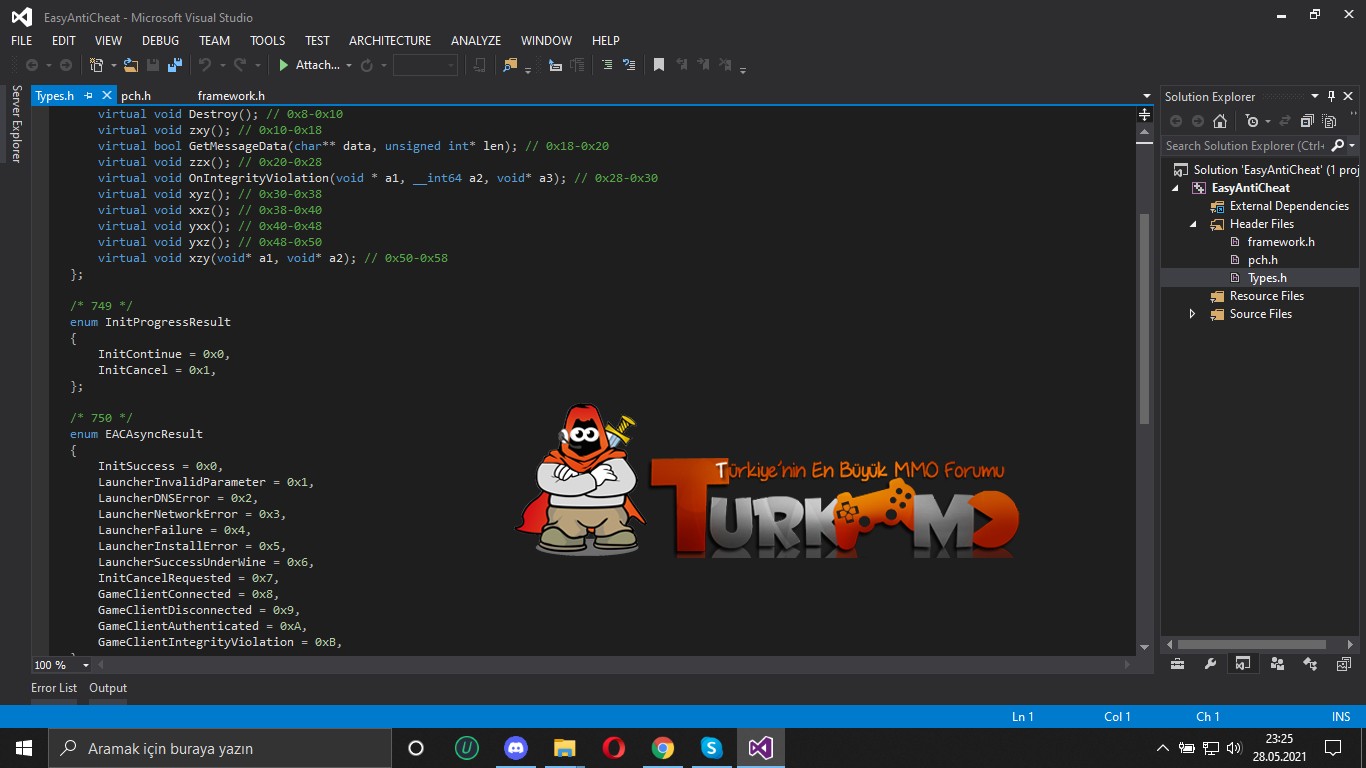Close the Types.h tab
Viewport: 1366px width, 768px height.
107,96
